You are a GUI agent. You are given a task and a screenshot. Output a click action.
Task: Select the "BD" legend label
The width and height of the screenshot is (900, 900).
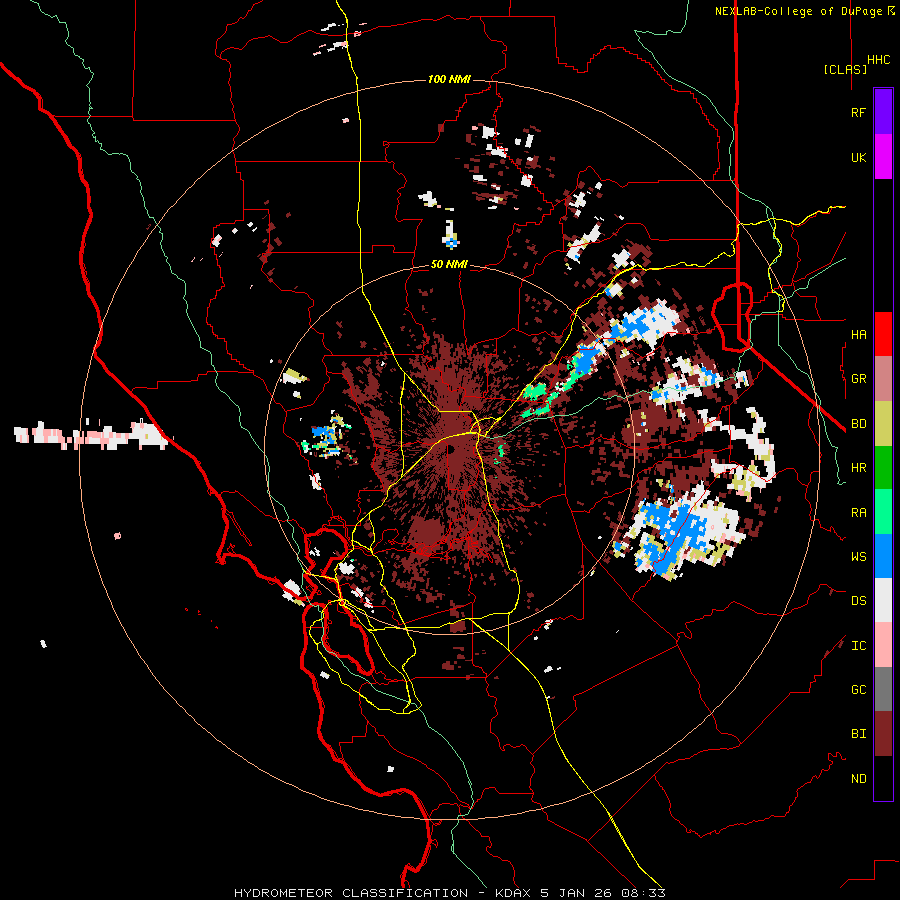click(x=858, y=424)
